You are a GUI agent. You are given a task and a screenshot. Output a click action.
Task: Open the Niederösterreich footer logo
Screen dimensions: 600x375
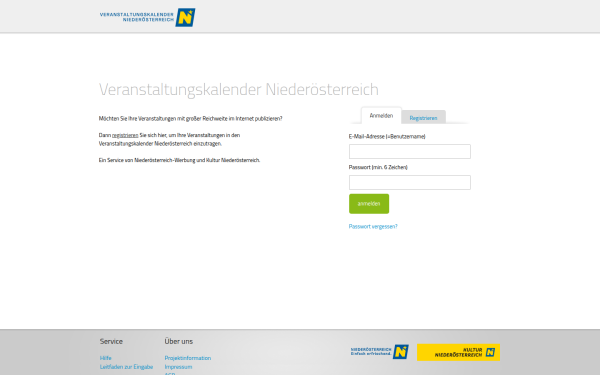380,352
